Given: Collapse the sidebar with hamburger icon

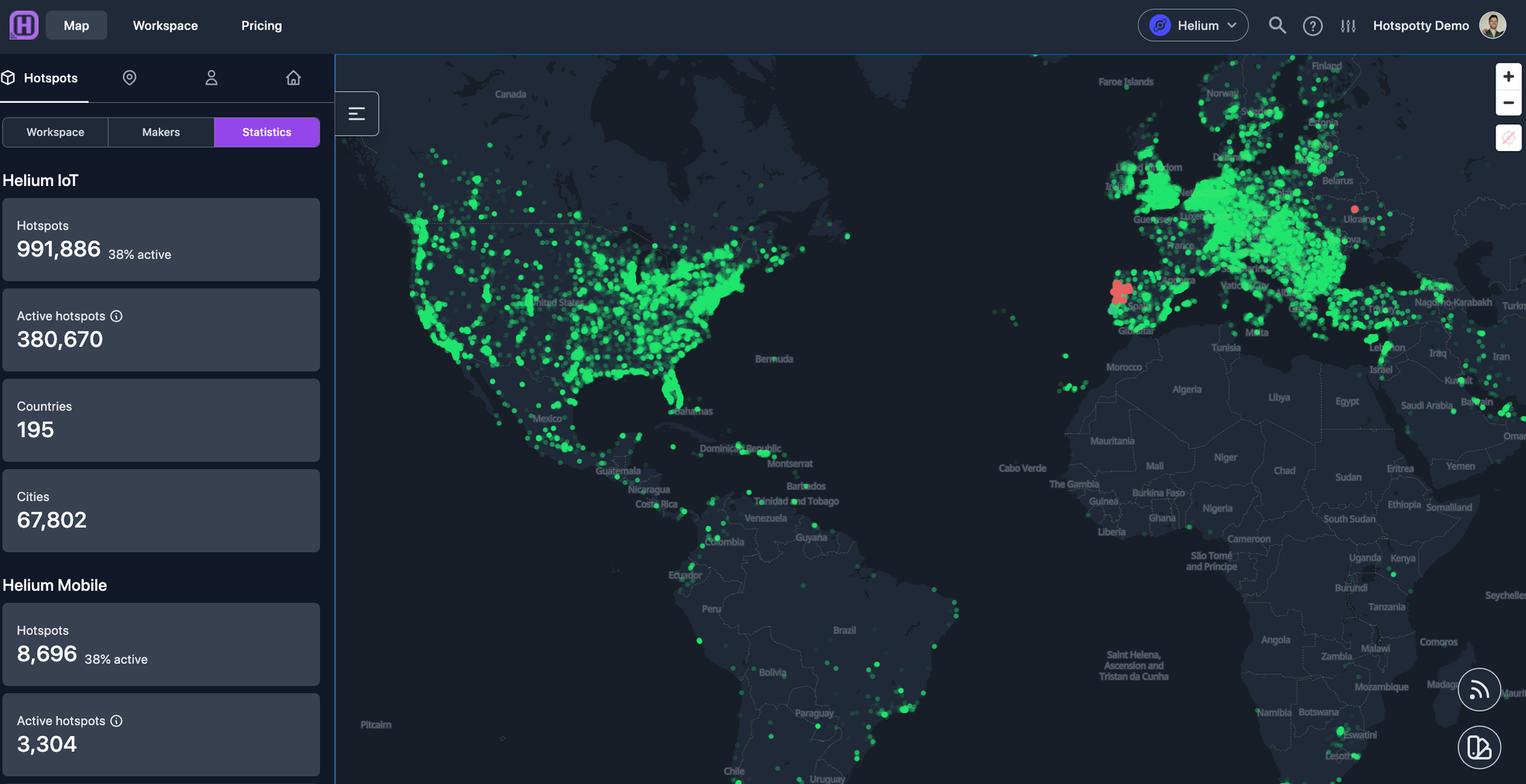Looking at the screenshot, I should point(356,114).
